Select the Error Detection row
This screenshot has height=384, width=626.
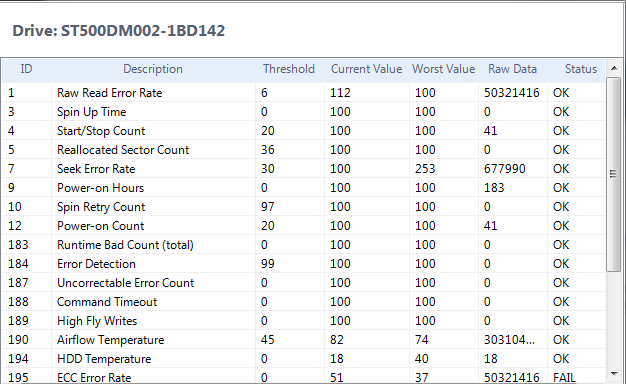click(x=303, y=264)
